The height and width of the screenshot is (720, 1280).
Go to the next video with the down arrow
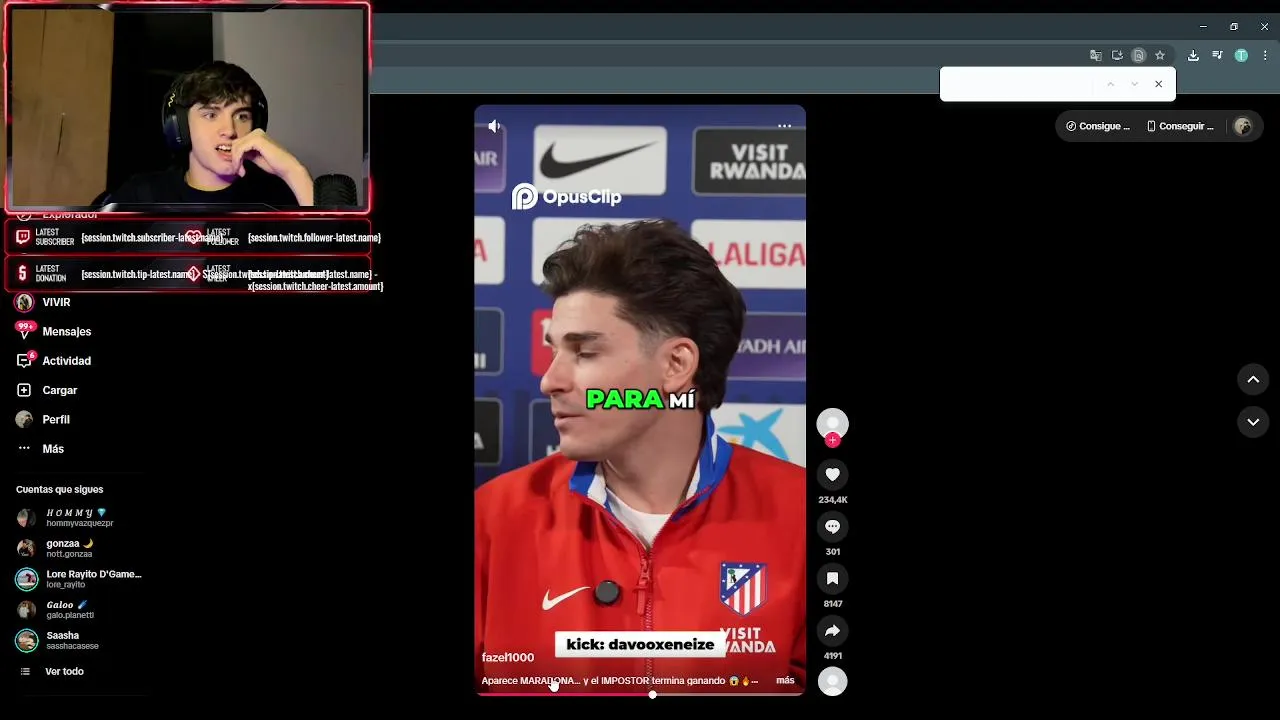point(1253,422)
